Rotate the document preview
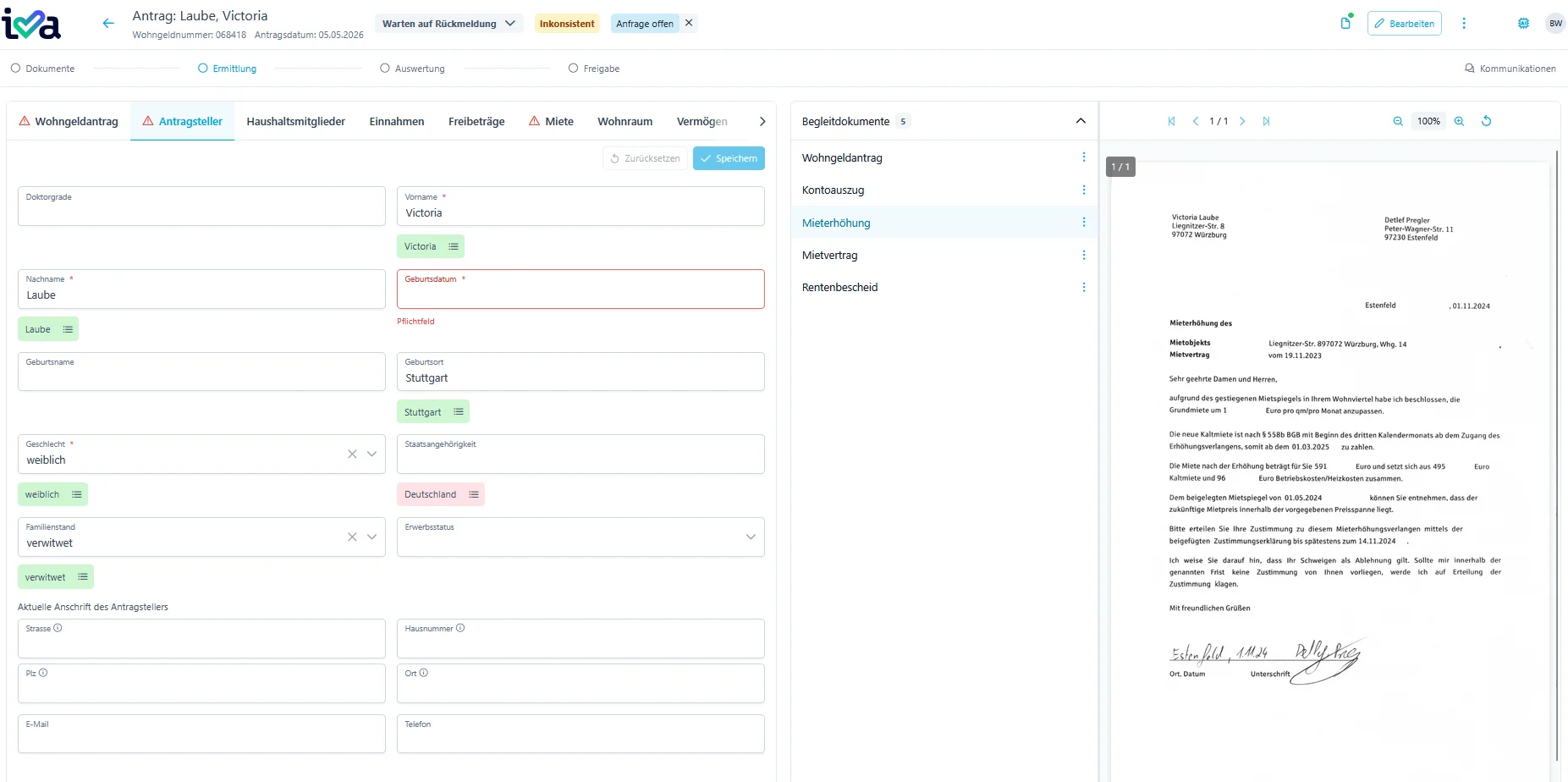 pyautogui.click(x=1486, y=121)
